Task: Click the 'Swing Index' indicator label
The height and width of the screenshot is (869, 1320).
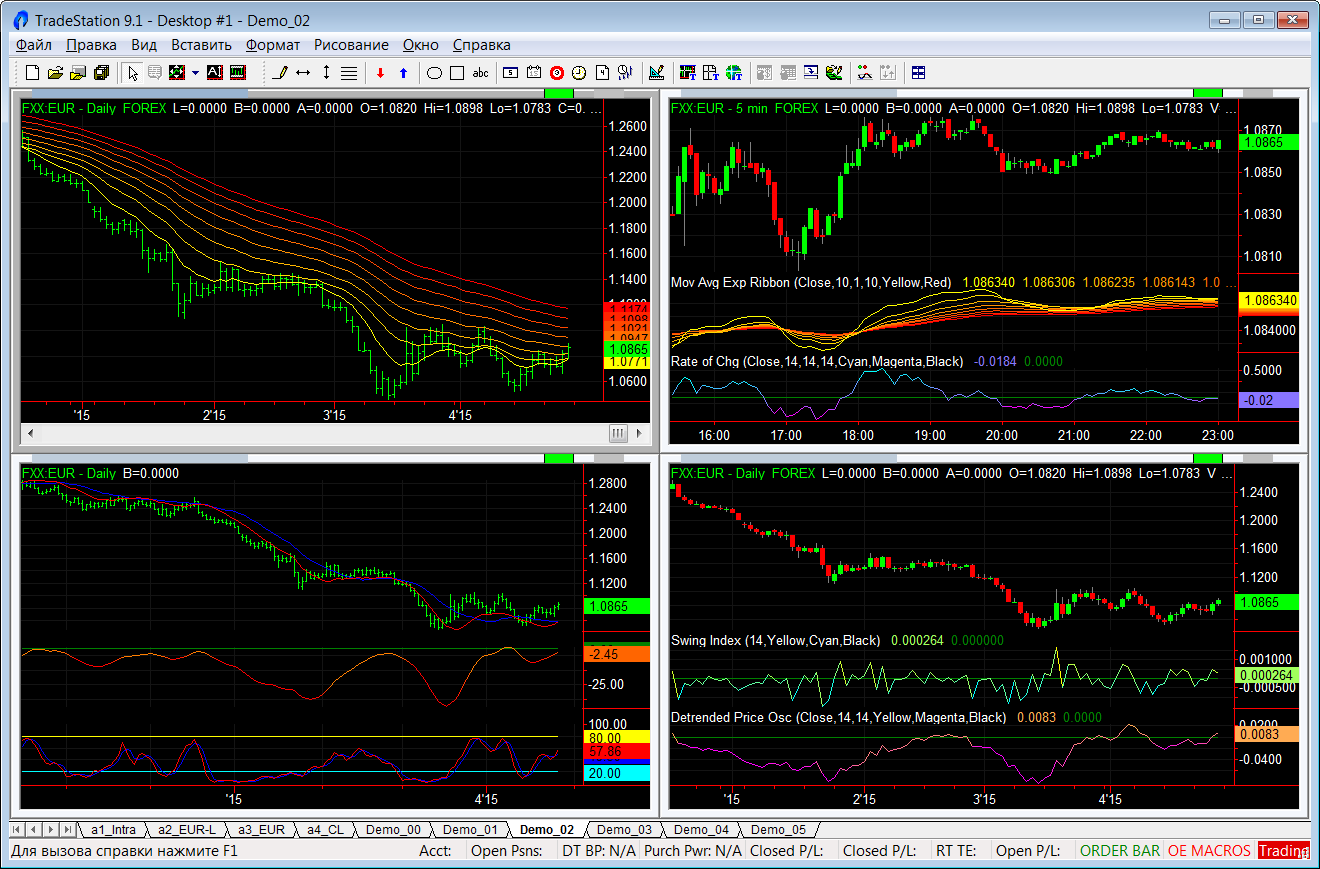Action: pos(776,640)
